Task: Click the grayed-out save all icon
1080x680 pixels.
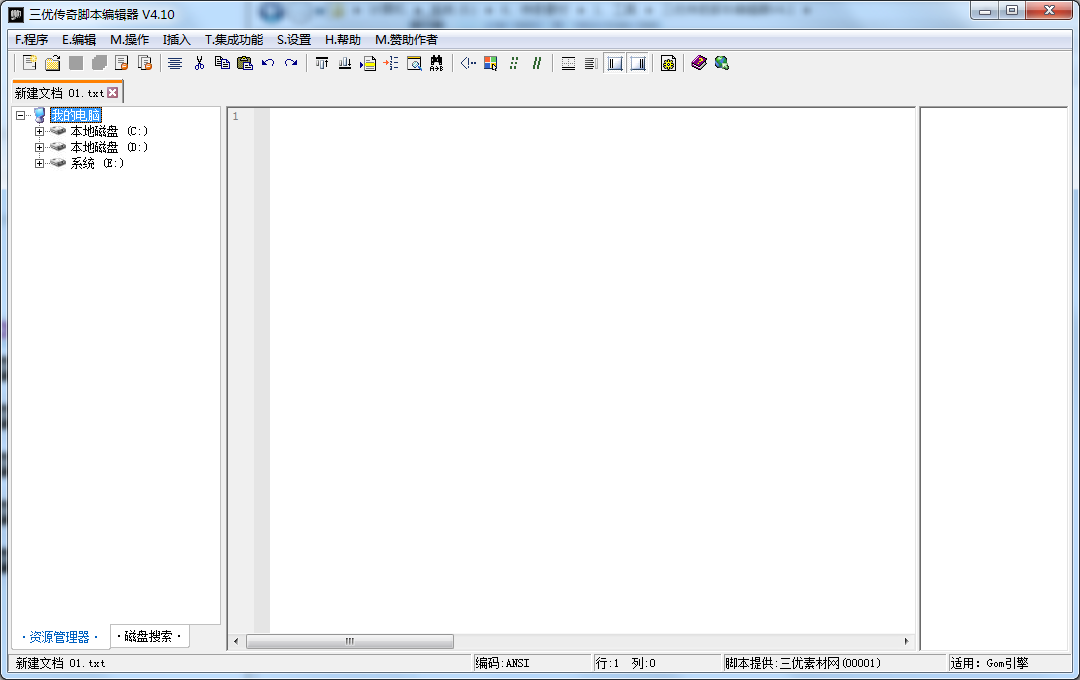Action: tap(99, 63)
